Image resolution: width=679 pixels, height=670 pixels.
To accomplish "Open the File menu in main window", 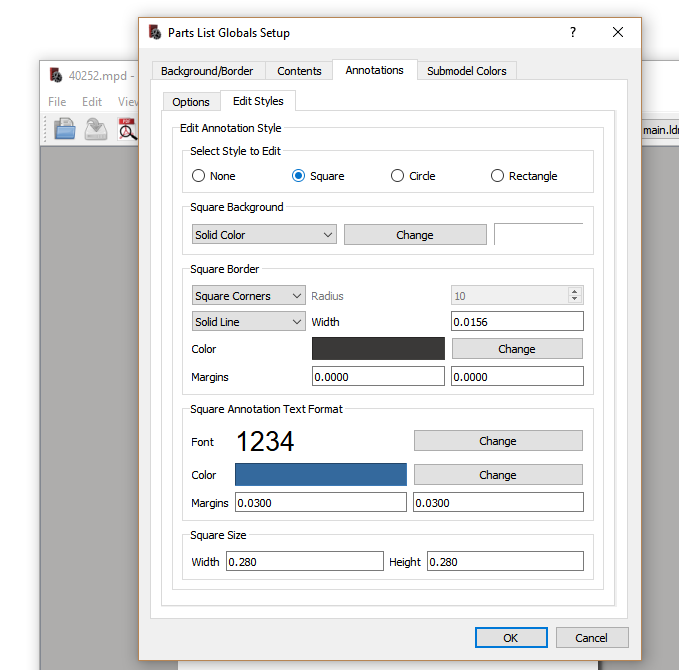I will click(x=57, y=102).
